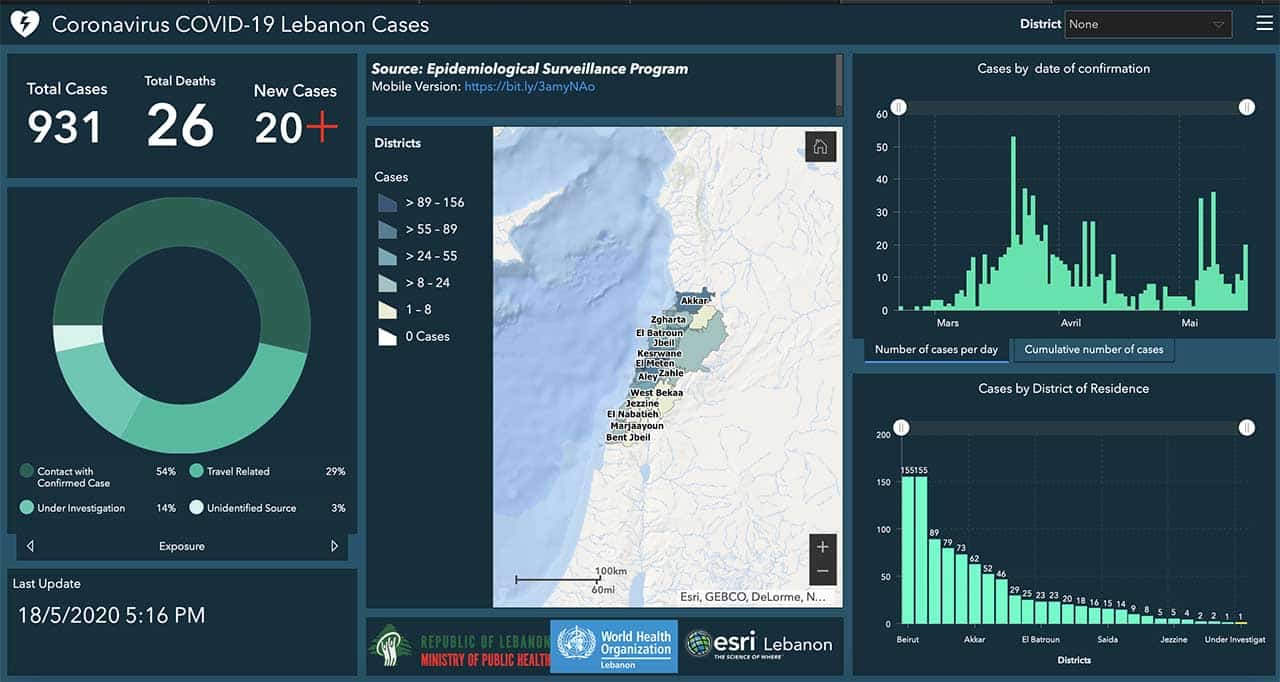Toggle Under Investigation legend entry
The width and height of the screenshot is (1280, 682).
tap(81, 508)
